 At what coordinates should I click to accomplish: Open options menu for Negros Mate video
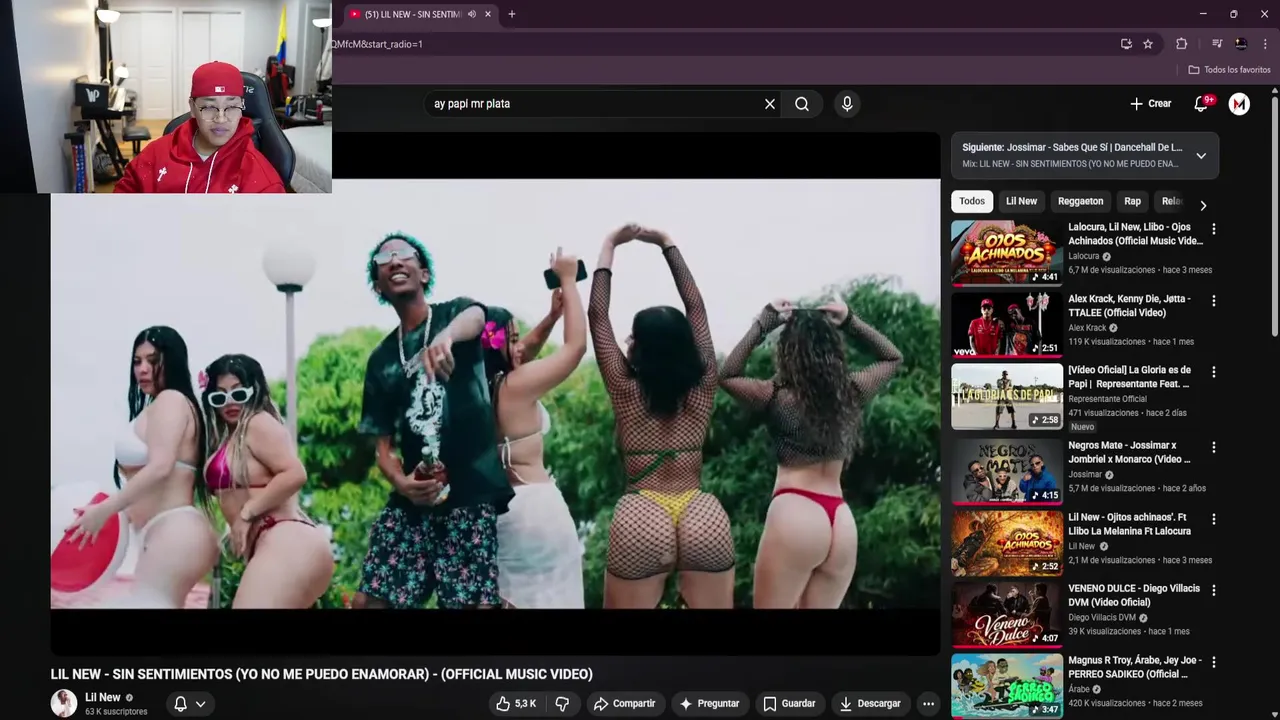1214,447
